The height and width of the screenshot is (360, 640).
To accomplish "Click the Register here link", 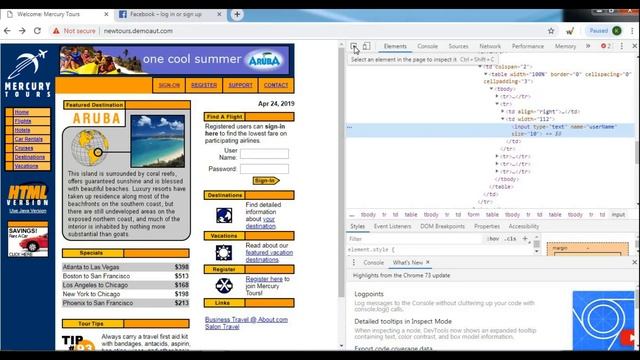I will tap(264, 279).
